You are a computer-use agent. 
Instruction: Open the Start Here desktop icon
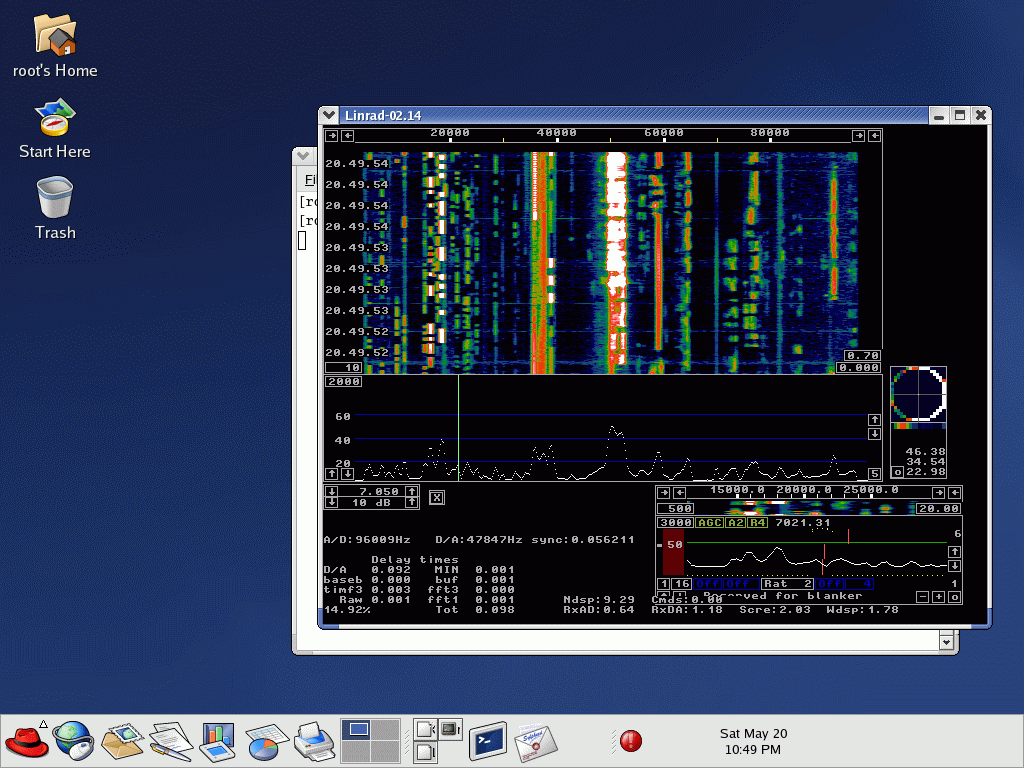point(55,128)
